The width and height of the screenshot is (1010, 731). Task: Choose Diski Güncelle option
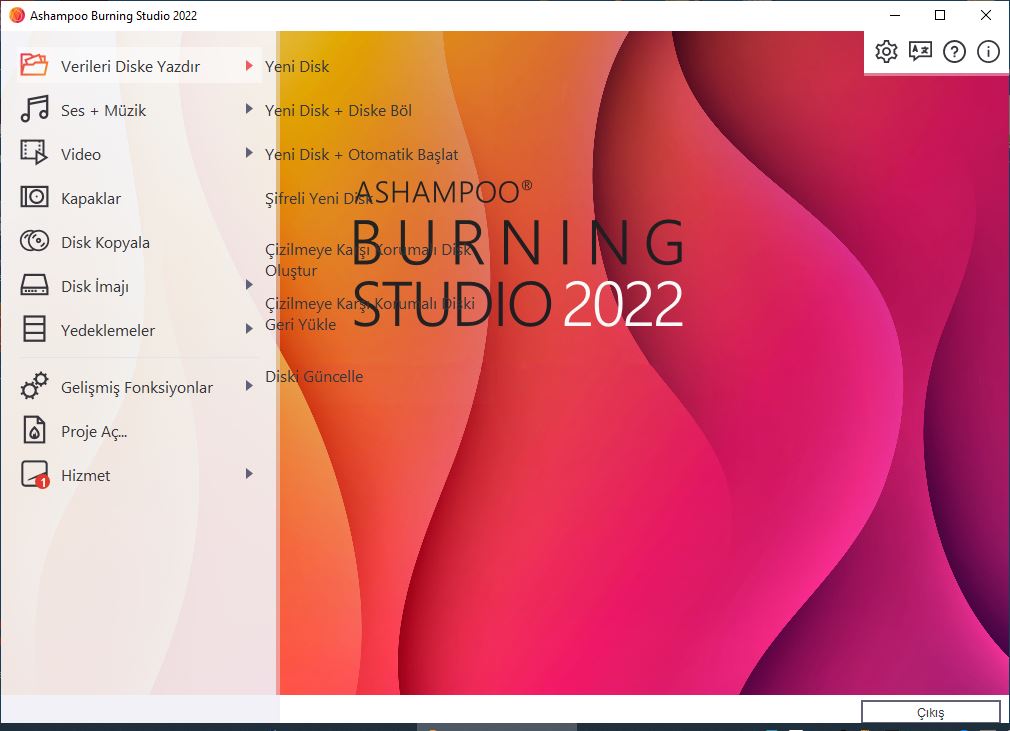314,376
